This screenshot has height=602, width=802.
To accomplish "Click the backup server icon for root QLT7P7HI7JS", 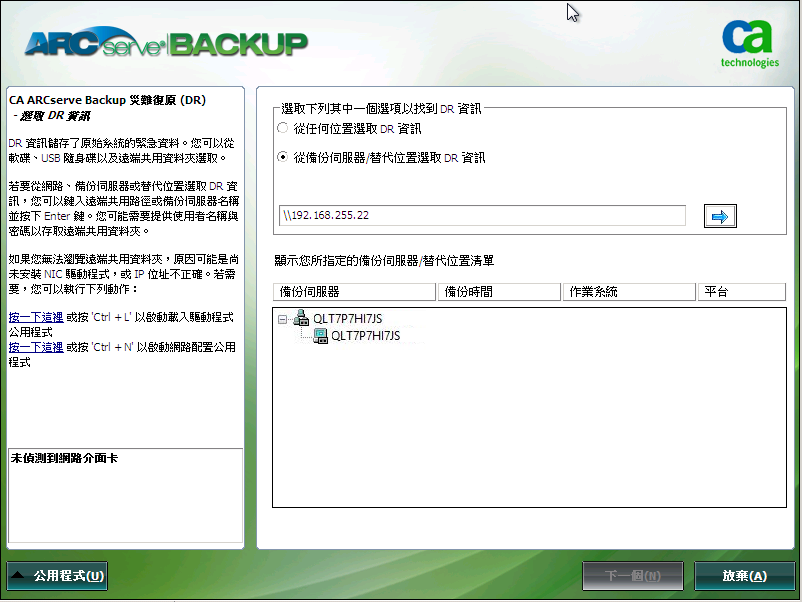I will 301,318.
